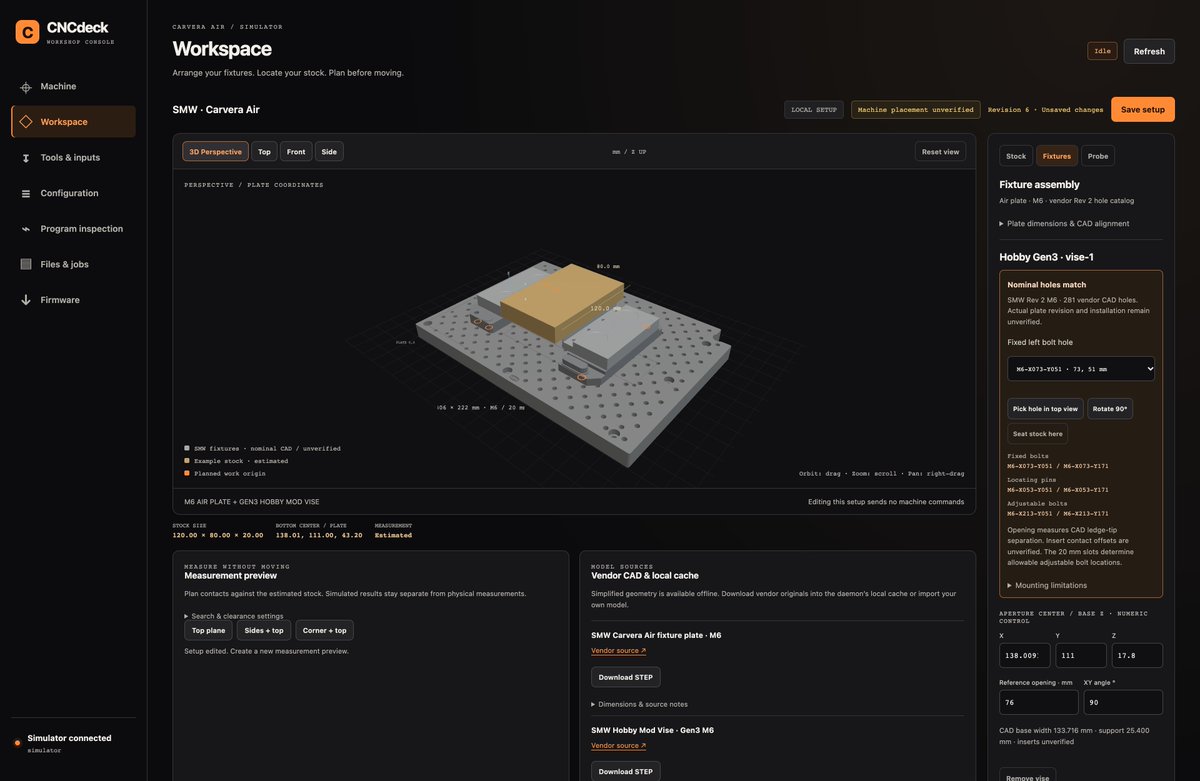
Task: Click the aperture center Y input field
Action: point(1081,656)
